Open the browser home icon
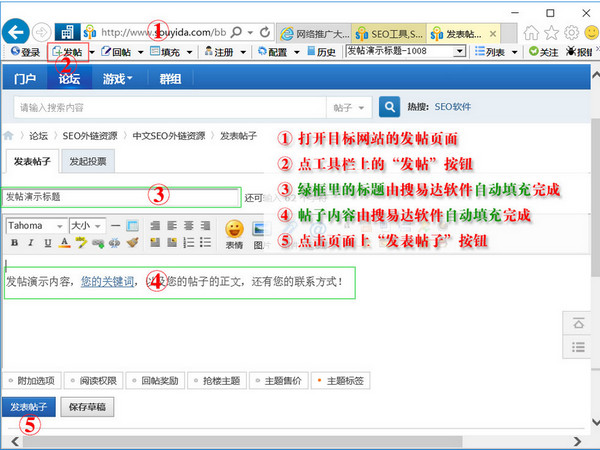The height and width of the screenshot is (450, 600). (531, 33)
